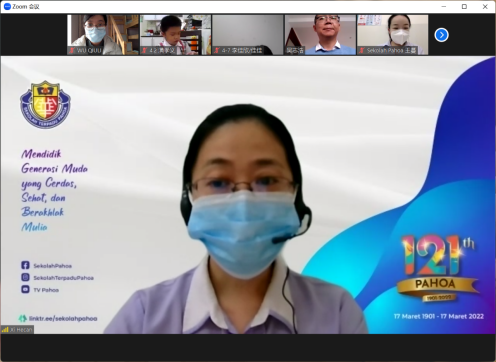Click the muted mic icon on Sekolah Pahoa tile
Viewport: 496px width, 362px height.
362,50
